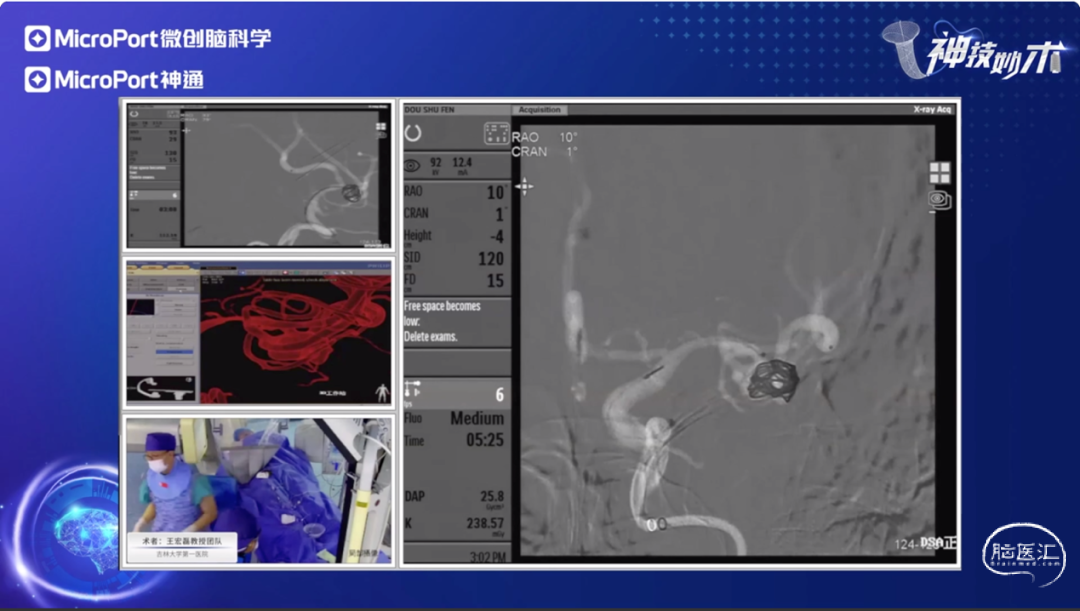
Task: Click the RAO 10° overlay on the angiogram
Action: coord(544,137)
